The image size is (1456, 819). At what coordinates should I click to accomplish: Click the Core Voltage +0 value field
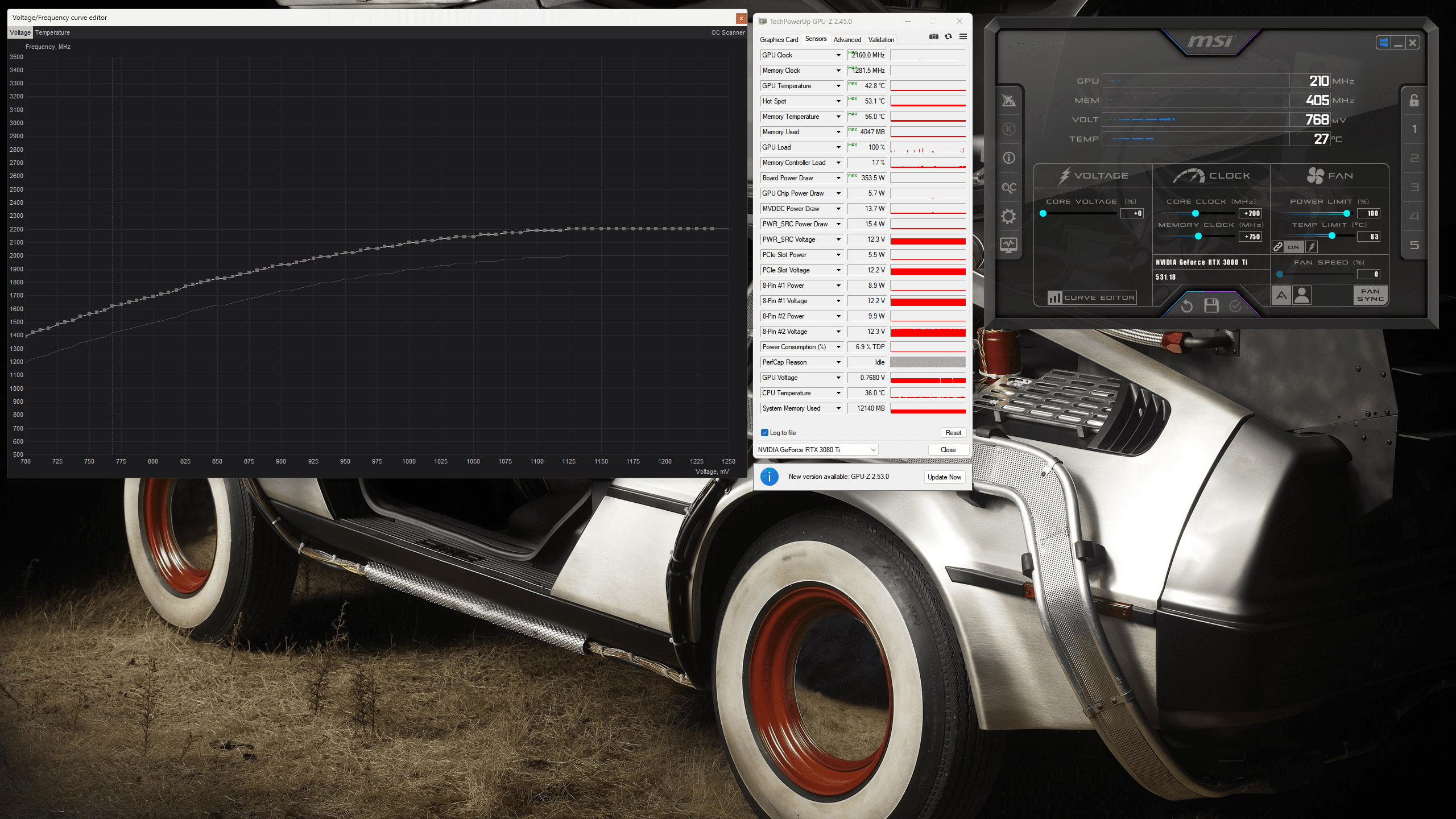1132,213
